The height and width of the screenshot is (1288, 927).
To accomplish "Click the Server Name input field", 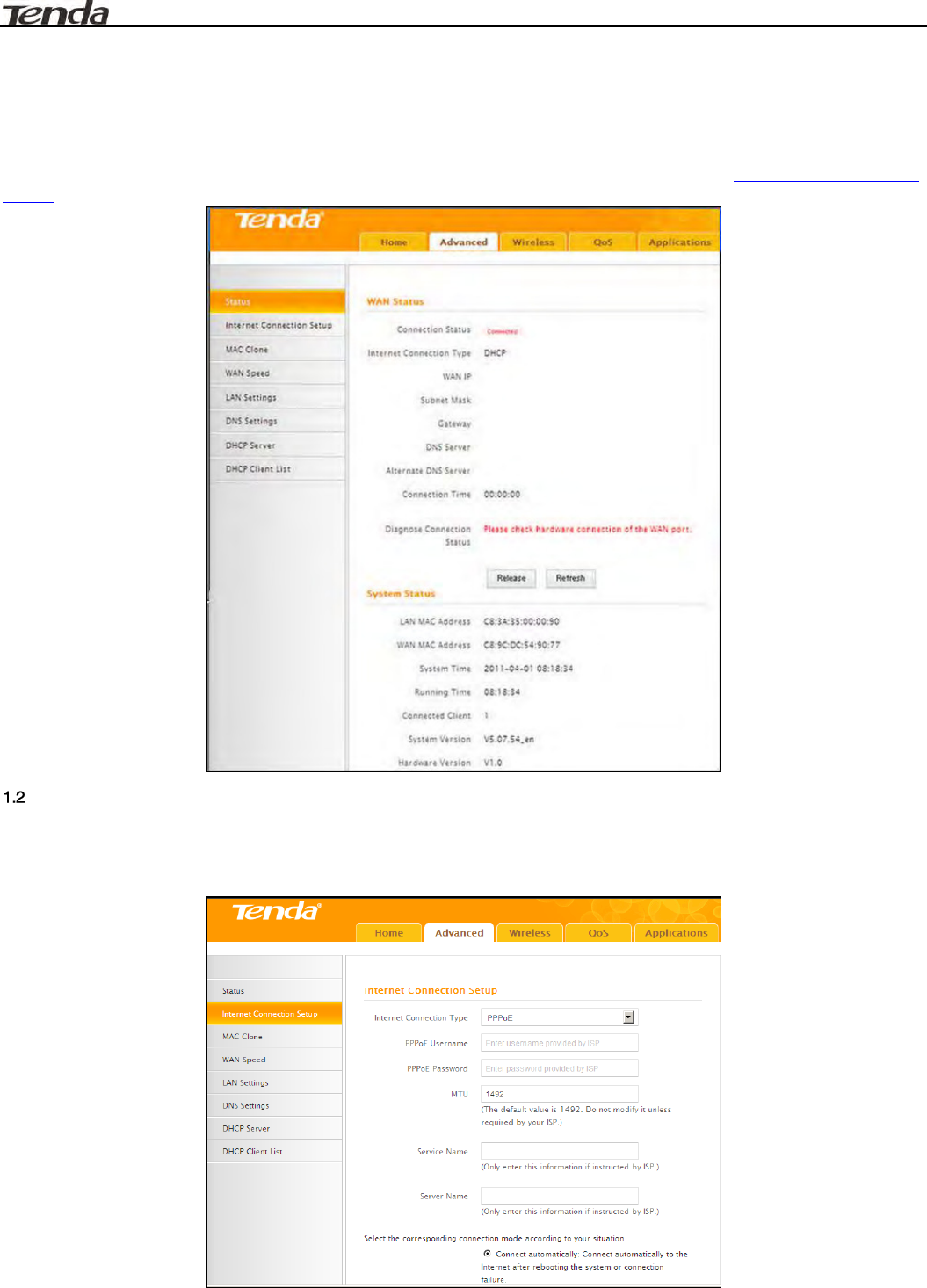I will (x=559, y=1196).
